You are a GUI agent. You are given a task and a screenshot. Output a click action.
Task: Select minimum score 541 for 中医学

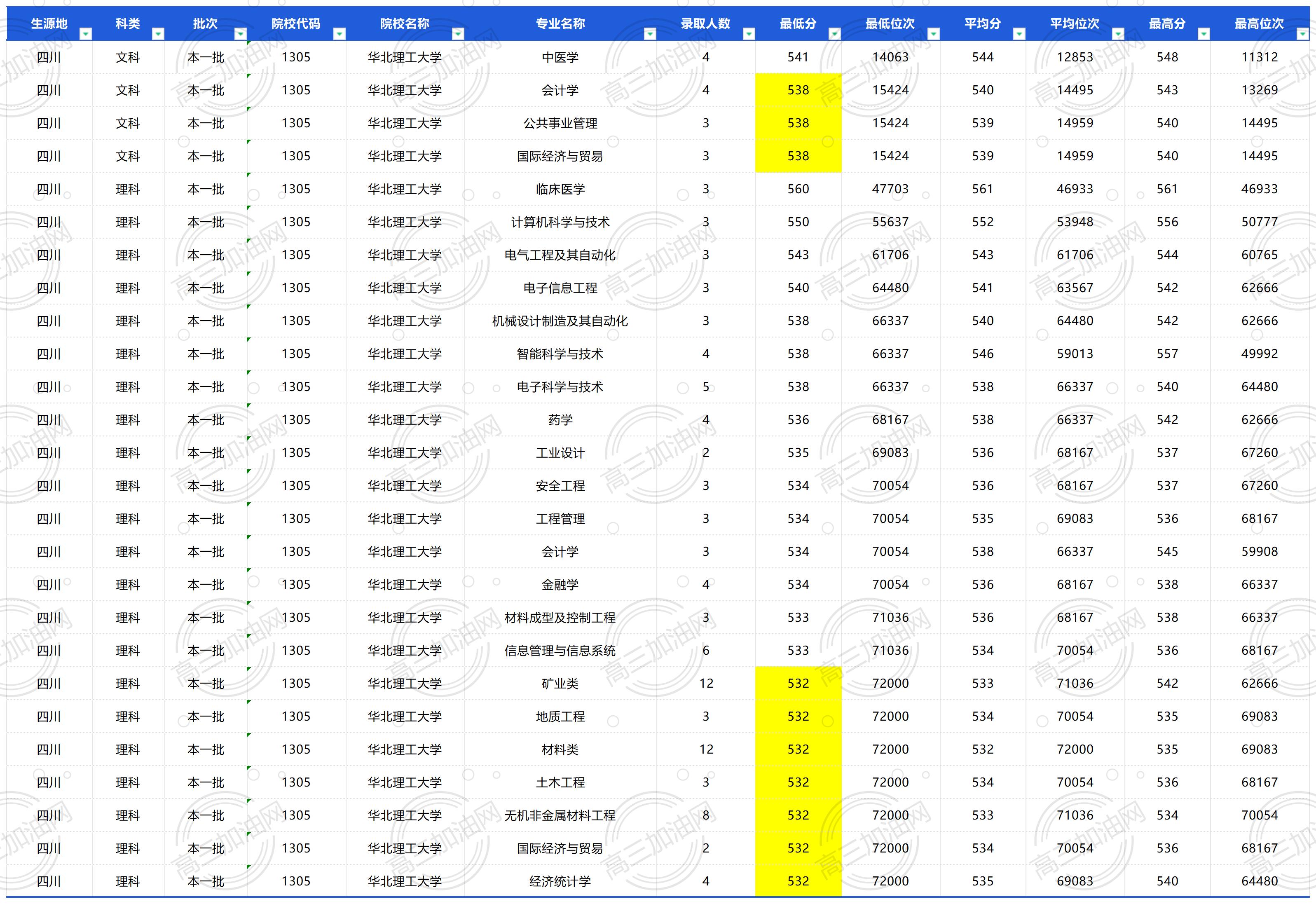pyautogui.click(x=798, y=57)
